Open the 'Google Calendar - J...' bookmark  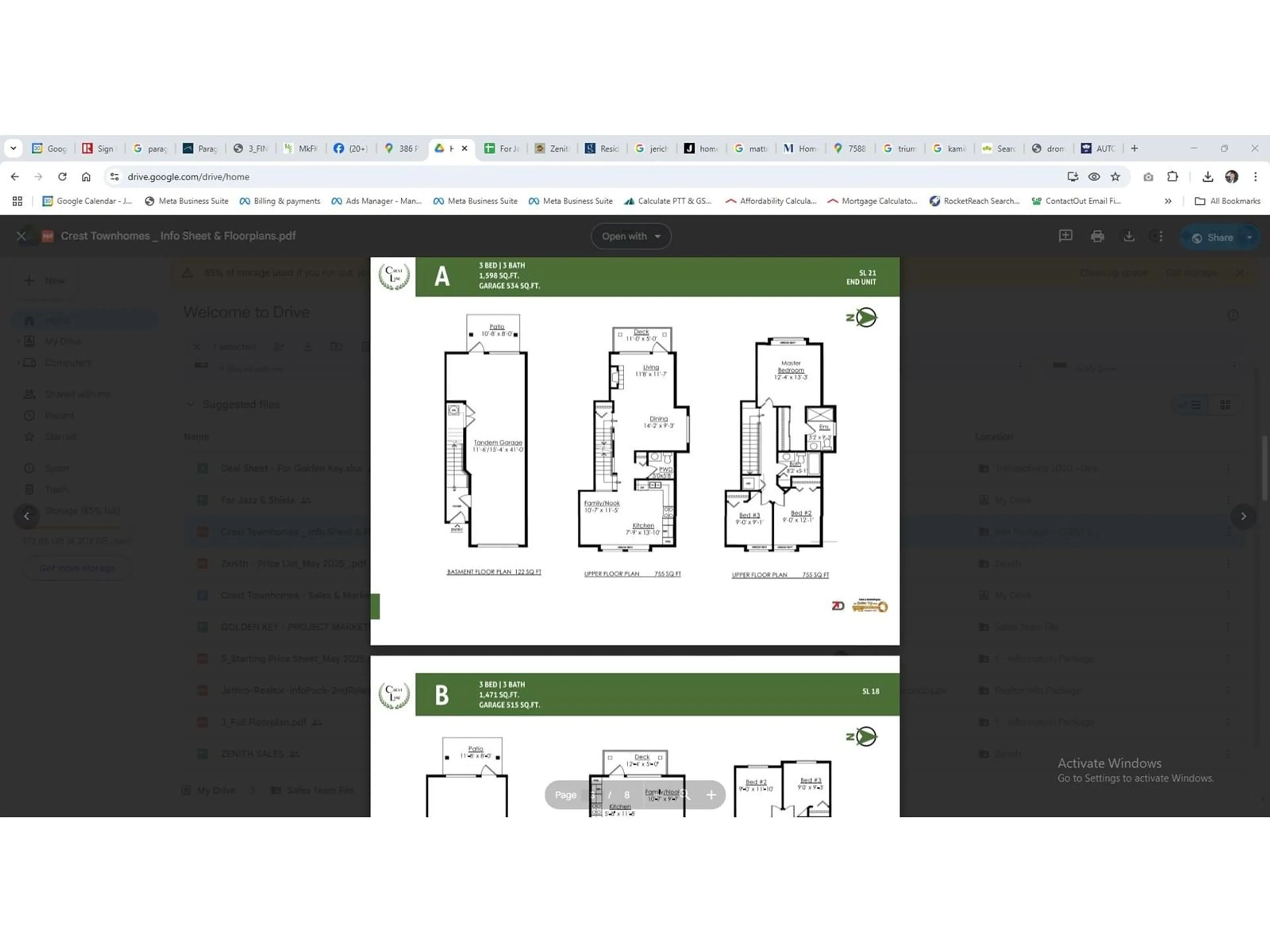(x=87, y=201)
